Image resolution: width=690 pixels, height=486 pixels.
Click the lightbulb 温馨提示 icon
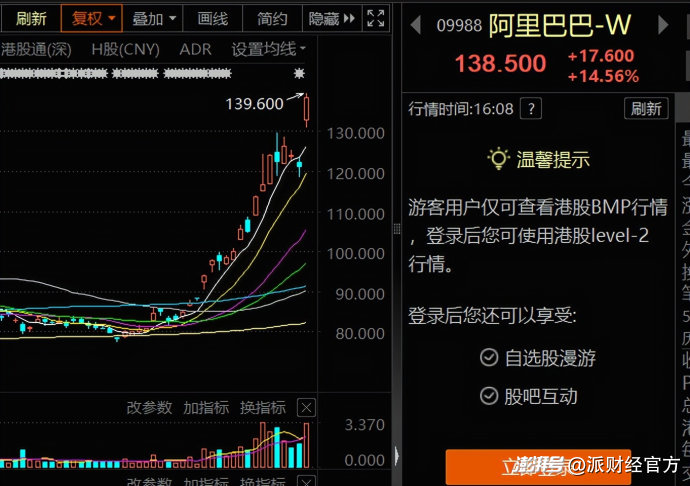[x=497, y=158]
